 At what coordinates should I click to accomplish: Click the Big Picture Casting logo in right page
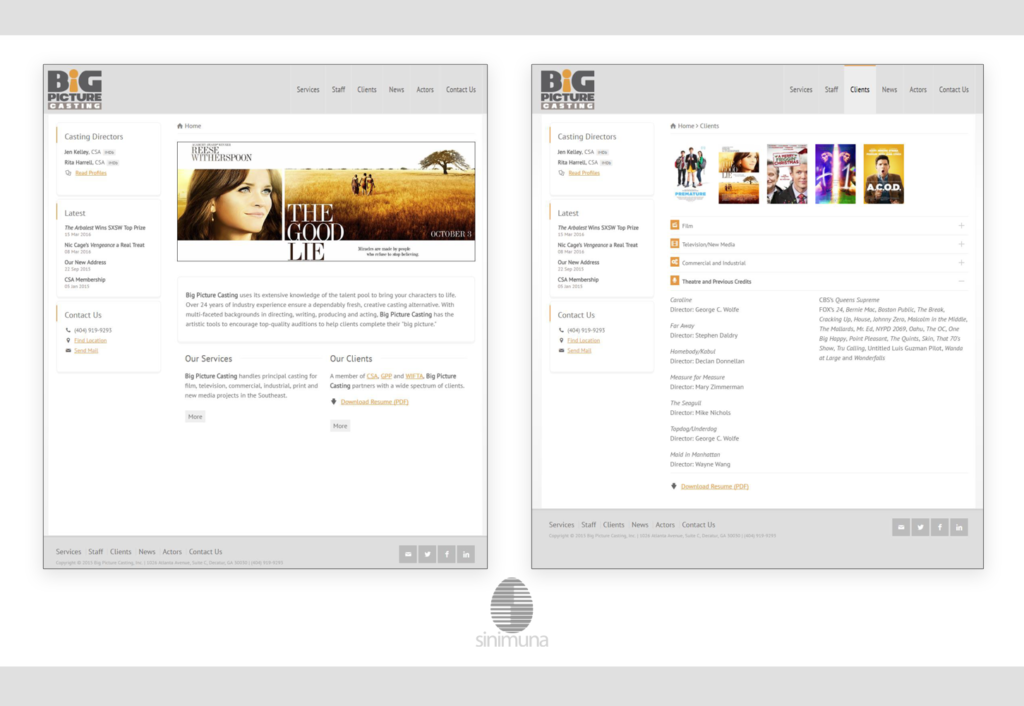(x=568, y=89)
